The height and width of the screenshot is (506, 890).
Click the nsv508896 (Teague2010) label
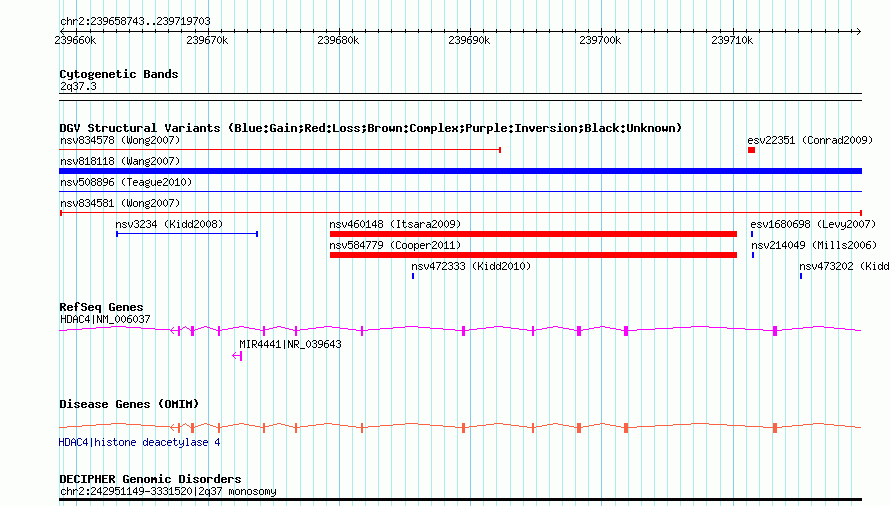[x=126, y=182]
